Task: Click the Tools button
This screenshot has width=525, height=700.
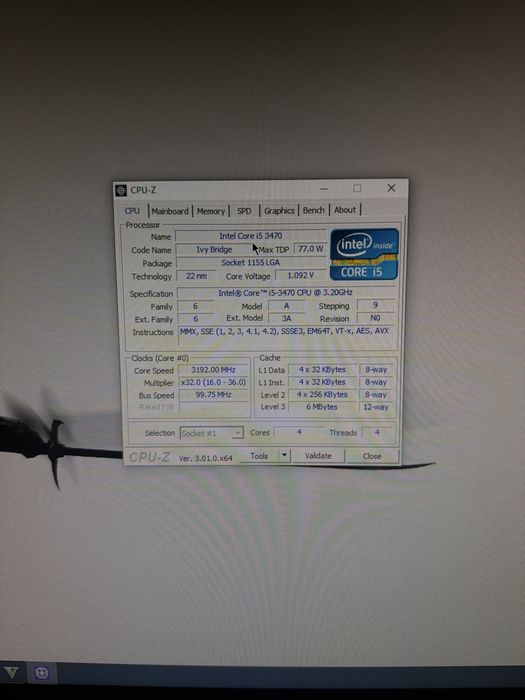Action: [259, 456]
